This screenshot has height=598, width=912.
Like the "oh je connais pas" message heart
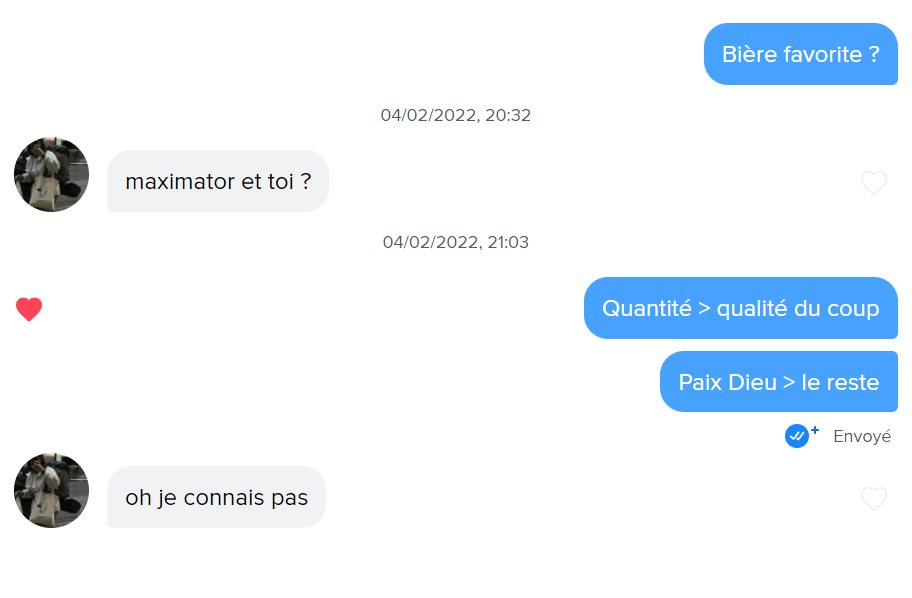click(x=873, y=499)
